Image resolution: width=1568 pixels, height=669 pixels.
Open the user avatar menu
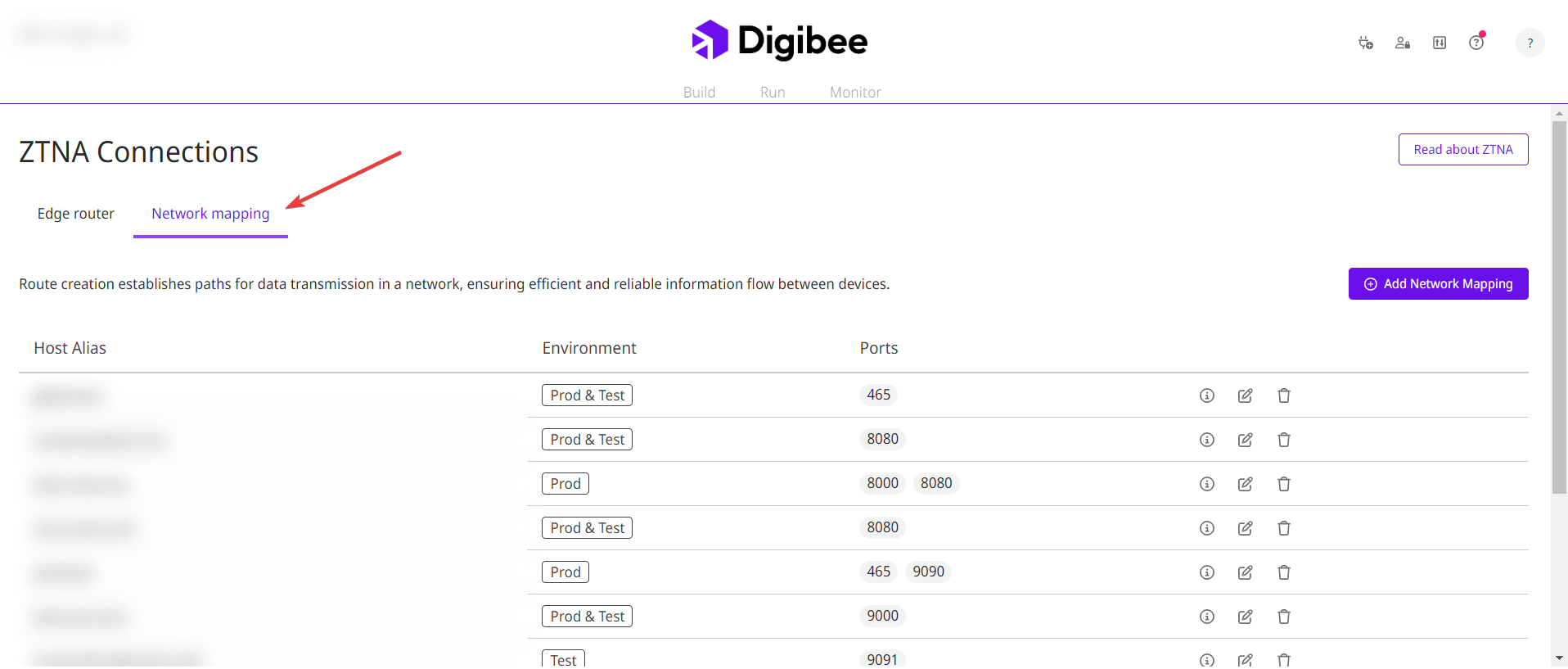click(x=1529, y=43)
